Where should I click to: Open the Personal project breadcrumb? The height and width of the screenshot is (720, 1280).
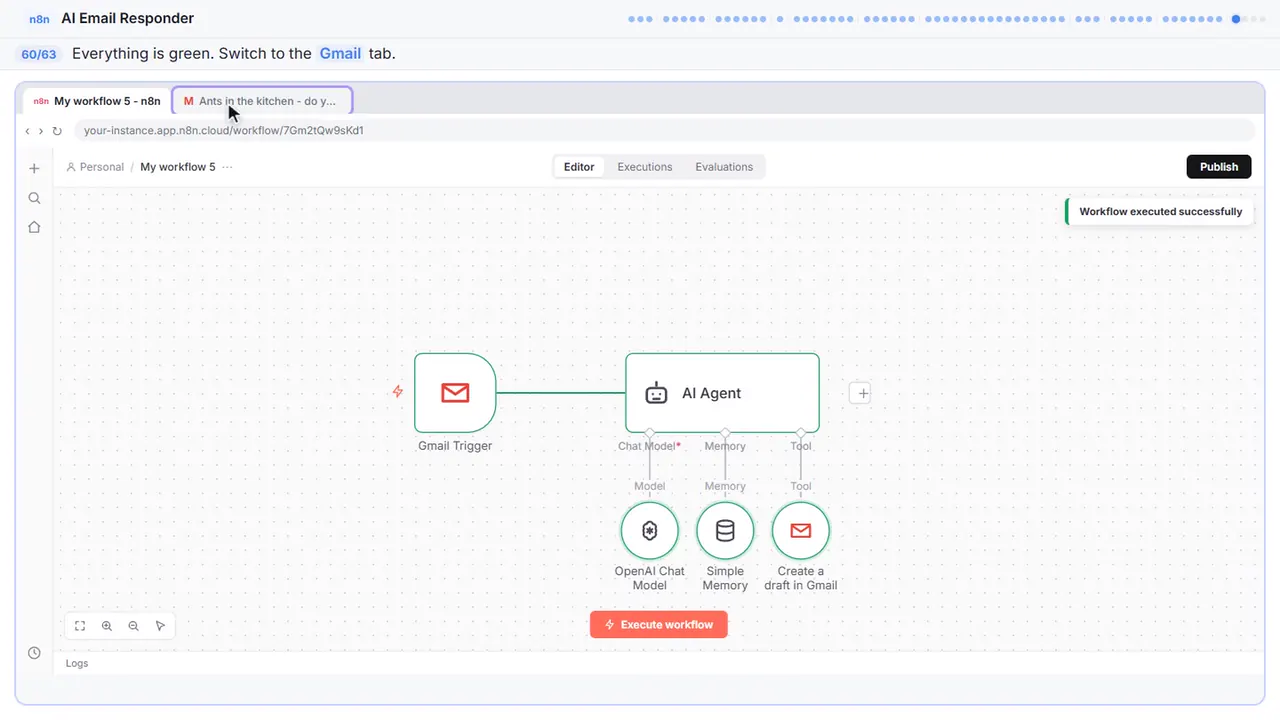(x=95, y=167)
